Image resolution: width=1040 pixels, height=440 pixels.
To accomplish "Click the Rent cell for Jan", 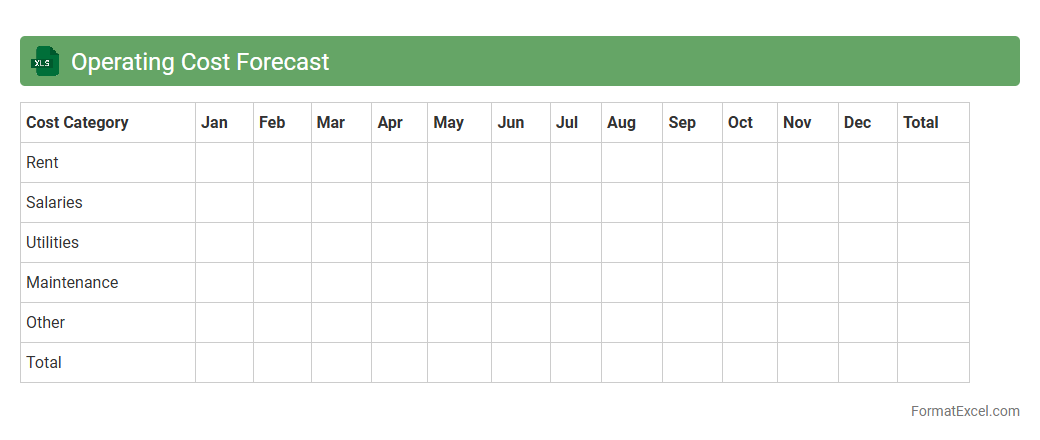I will tap(224, 163).
